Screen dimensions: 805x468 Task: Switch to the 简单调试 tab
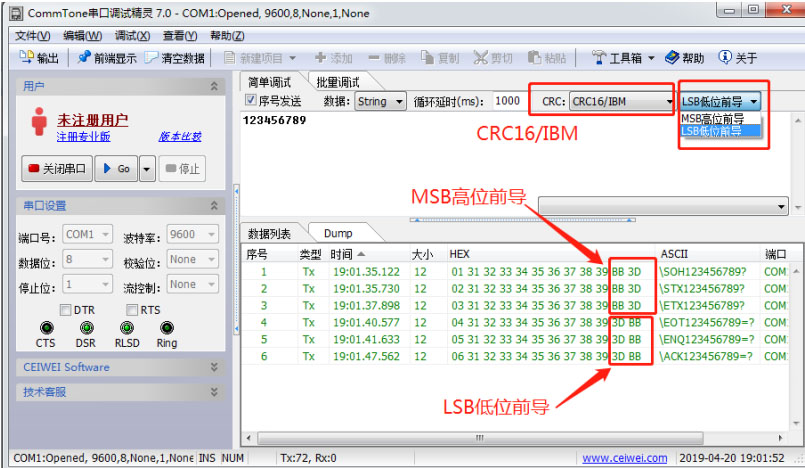[270, 82]
